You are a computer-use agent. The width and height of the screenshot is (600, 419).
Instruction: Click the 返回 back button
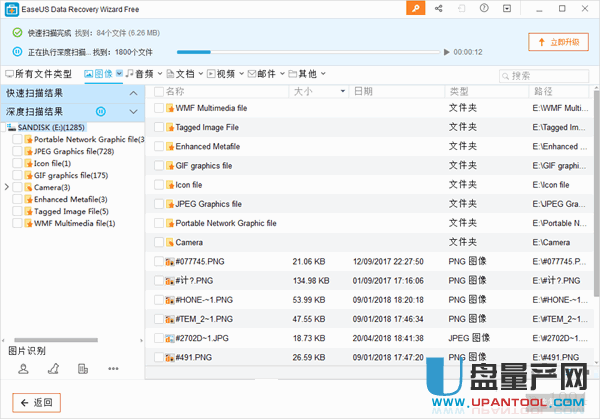tap(37, 402)
